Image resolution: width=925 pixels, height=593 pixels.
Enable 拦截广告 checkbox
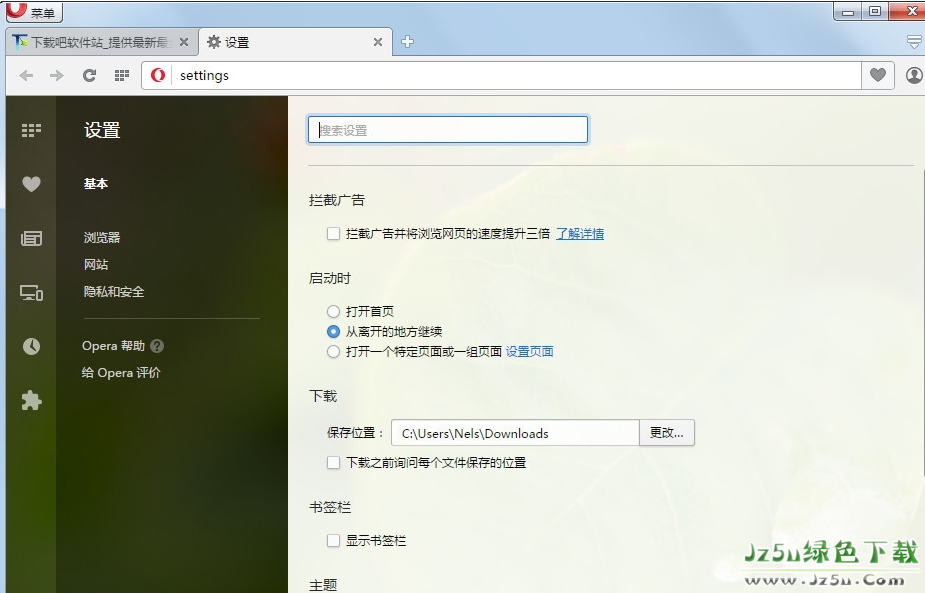pyautogui.click(x=333, y=234)
